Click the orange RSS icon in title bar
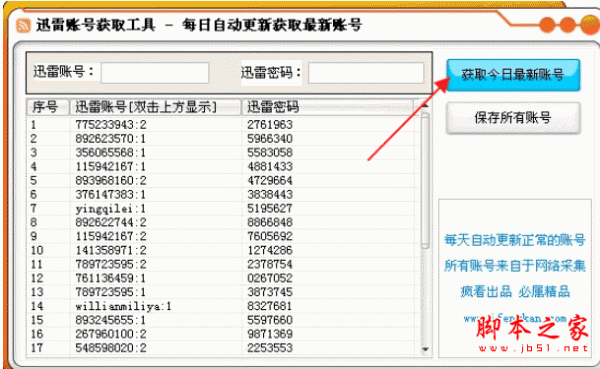The image size is (600, 369). (x=23, y=26)
